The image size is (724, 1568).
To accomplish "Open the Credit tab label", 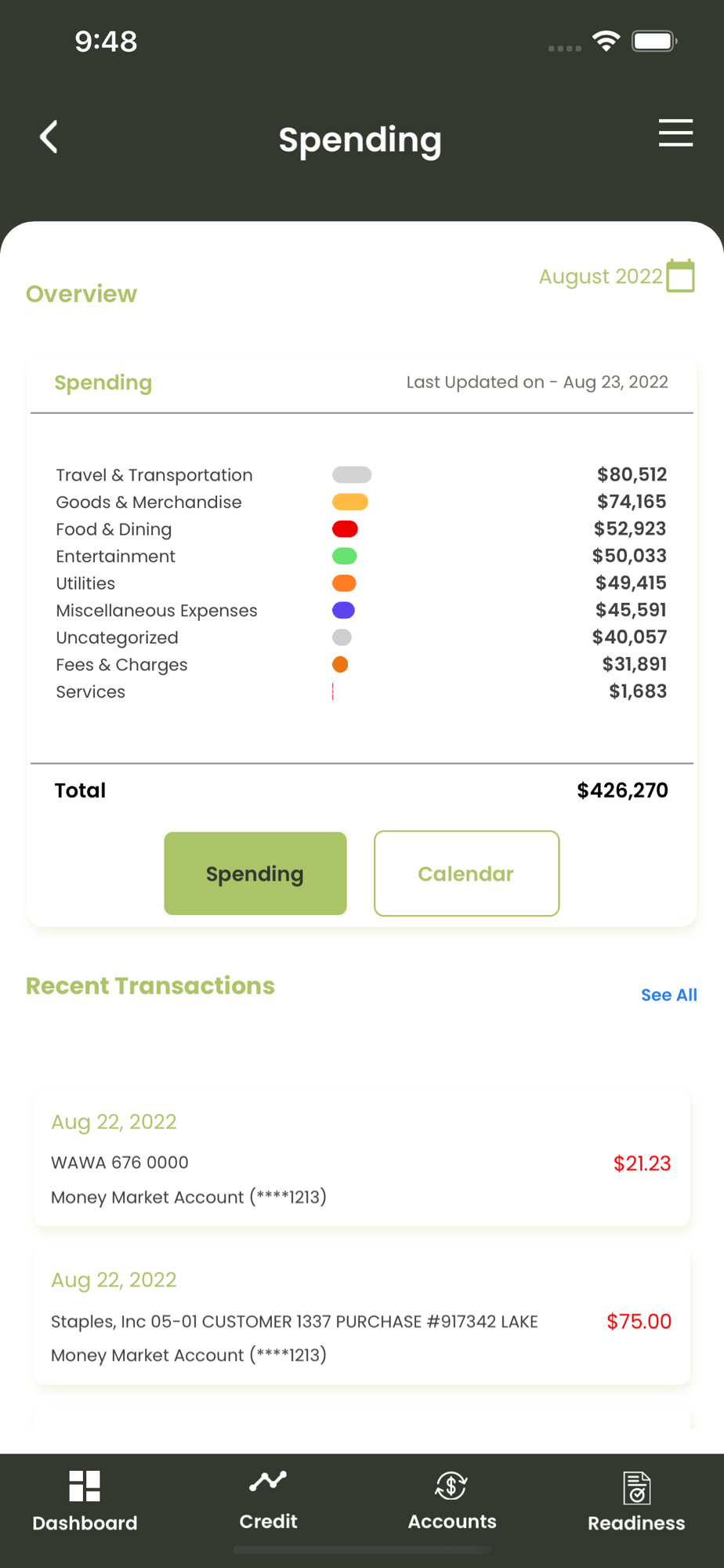I will [x=268, y=1522].
